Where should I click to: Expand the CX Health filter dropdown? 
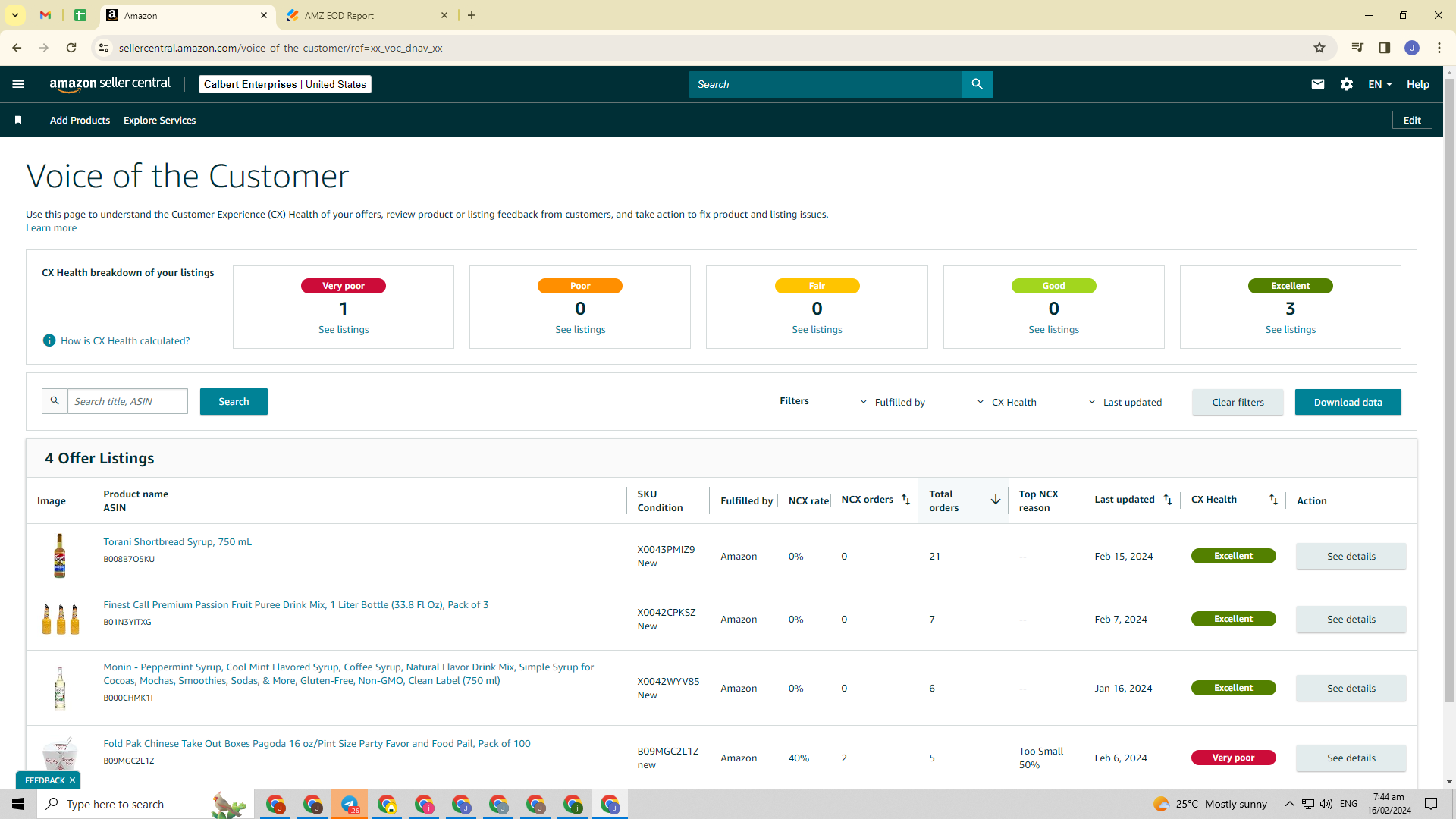click(x=1006, y=402)
